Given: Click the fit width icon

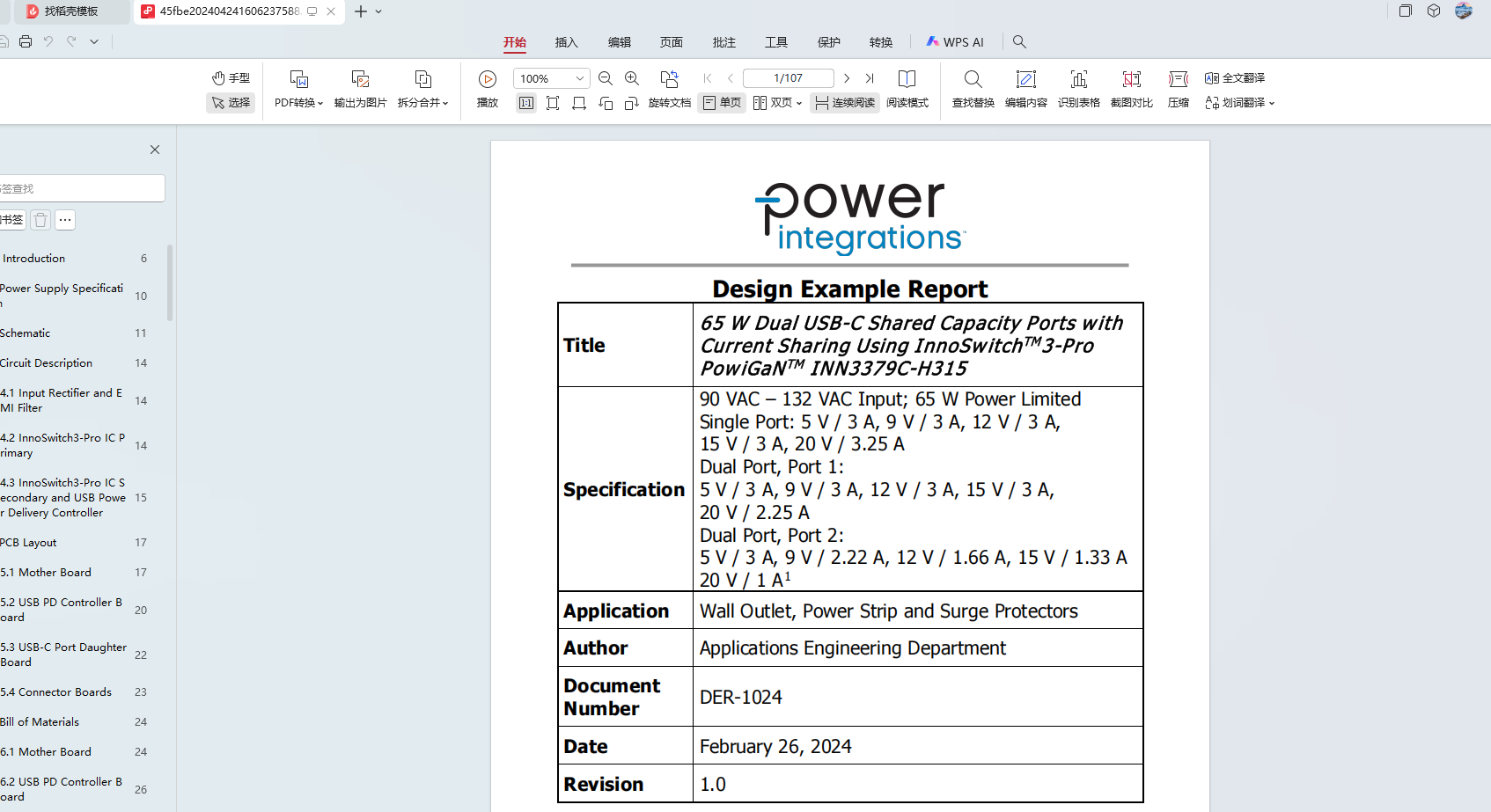Looking at the screenshot, I should point(579,103).
